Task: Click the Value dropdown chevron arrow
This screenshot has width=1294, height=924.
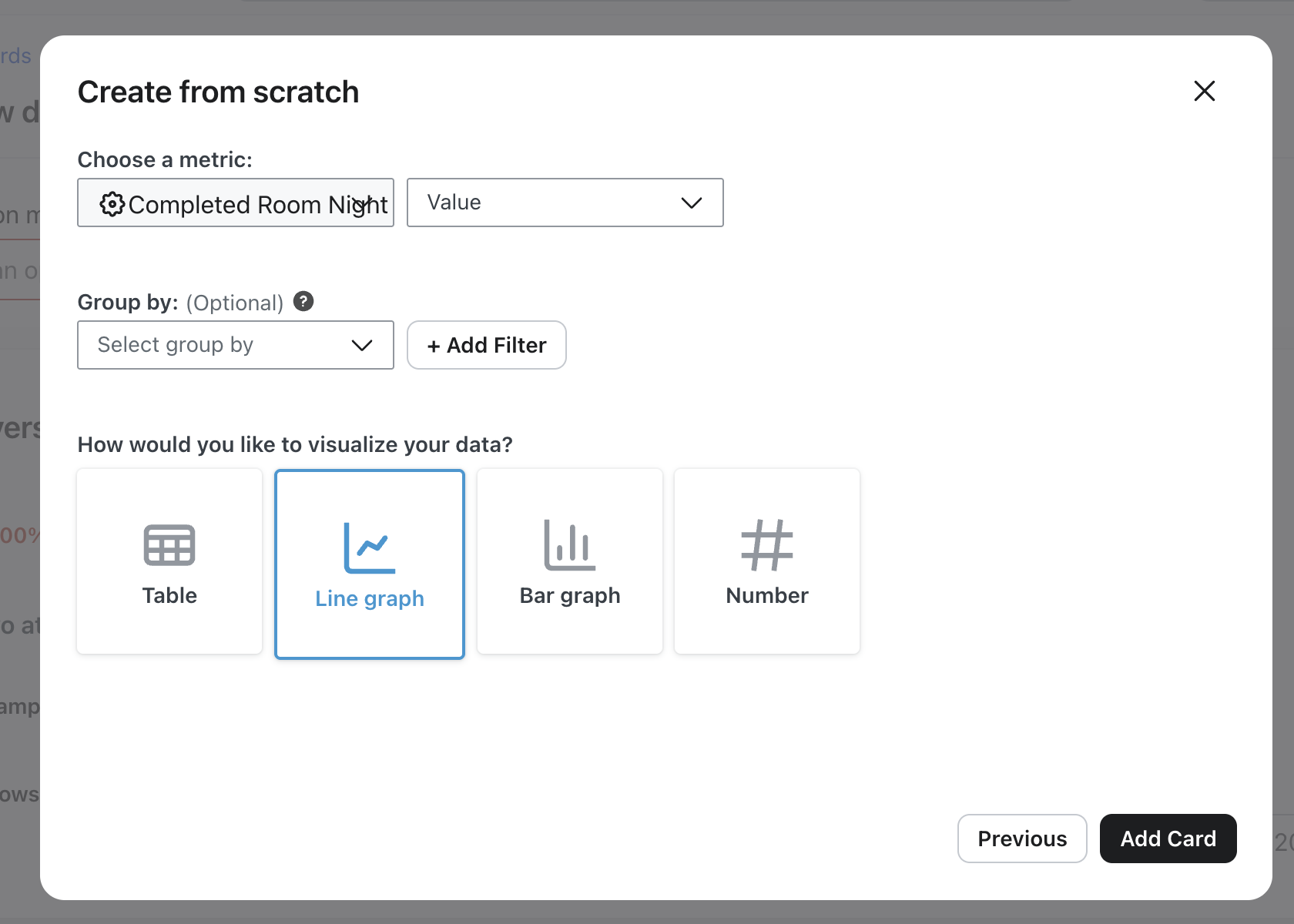Action: coord(692,203)
